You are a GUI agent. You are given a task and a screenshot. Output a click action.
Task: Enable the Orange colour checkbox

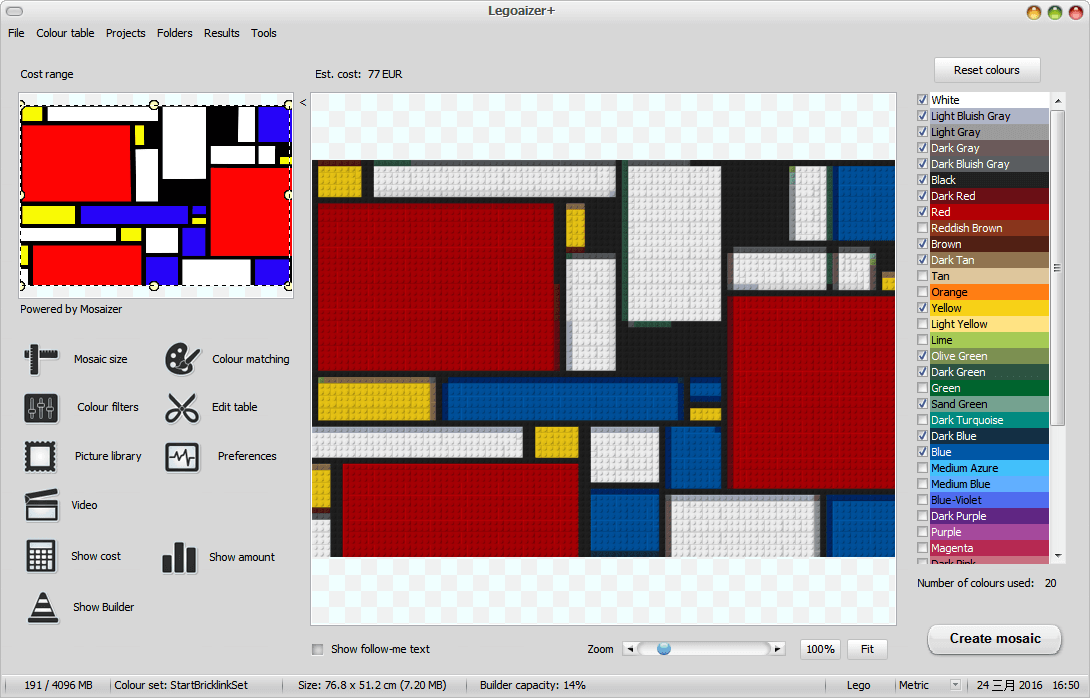(922, 292)
